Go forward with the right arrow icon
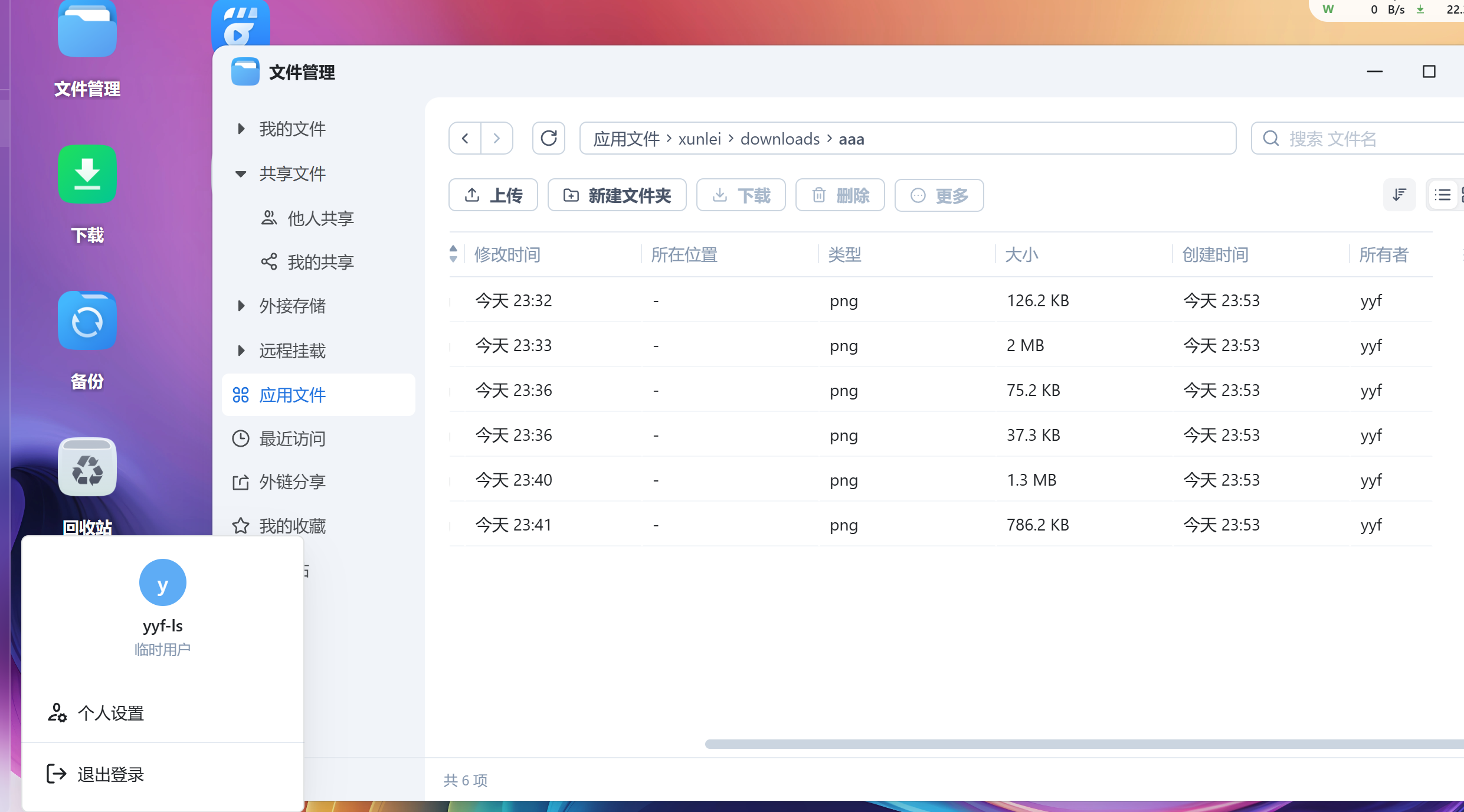The image size is (1464, 812). coord(496,138)
